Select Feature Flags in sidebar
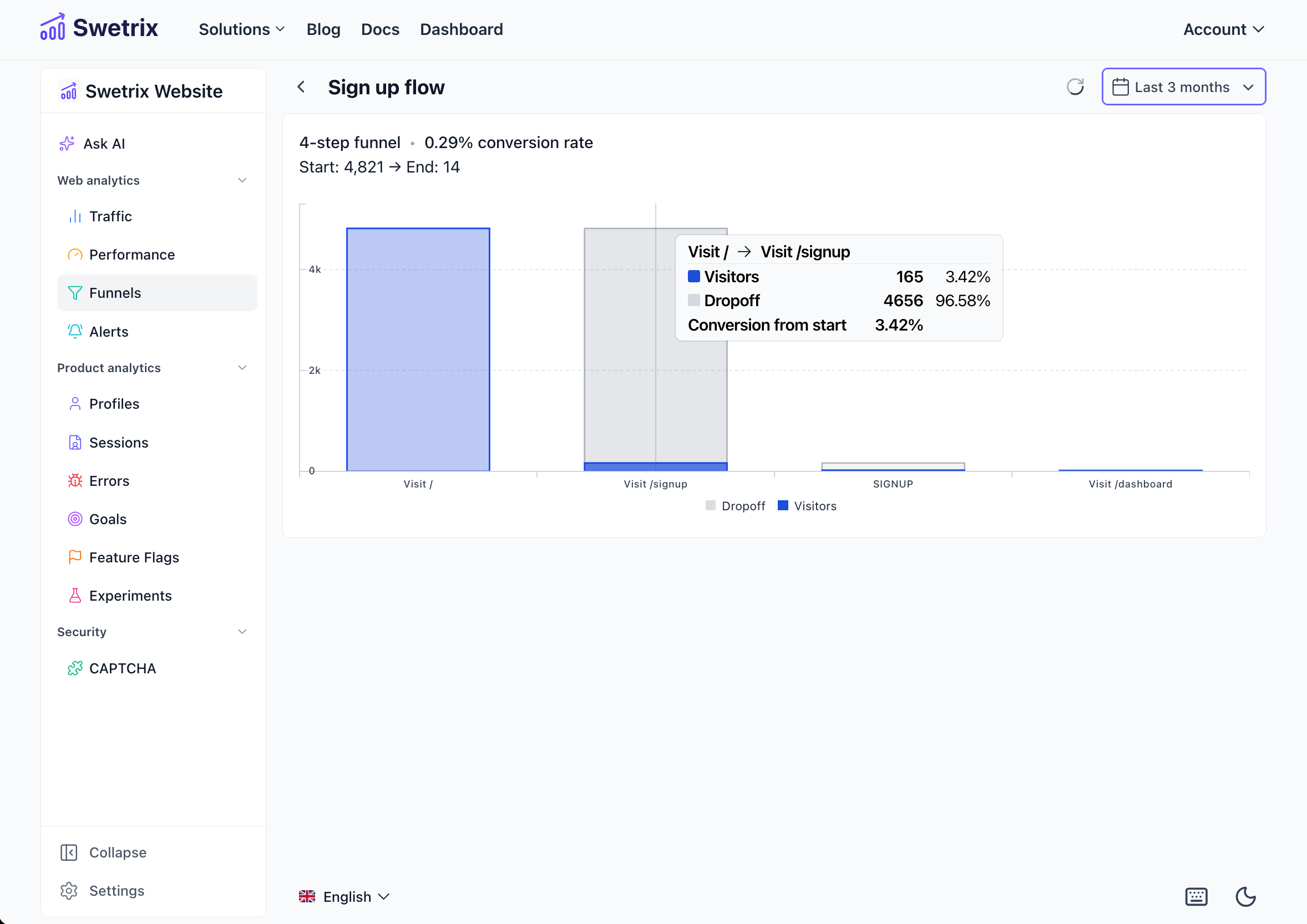The width and height of the screenshot is (1307, 924). [134, 557]
